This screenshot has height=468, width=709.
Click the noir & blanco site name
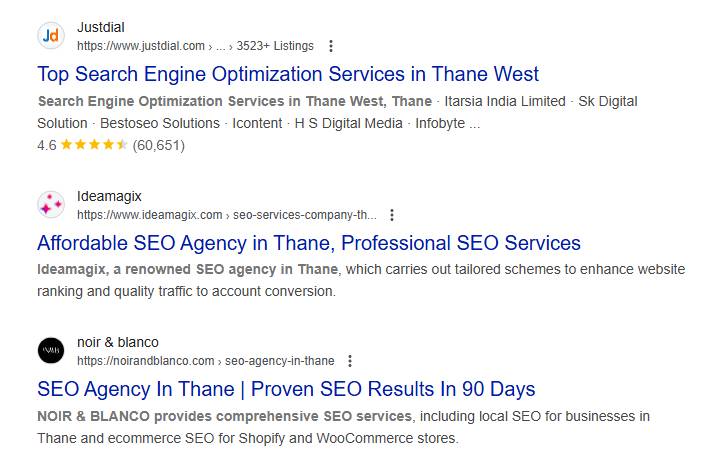point(118,342)
